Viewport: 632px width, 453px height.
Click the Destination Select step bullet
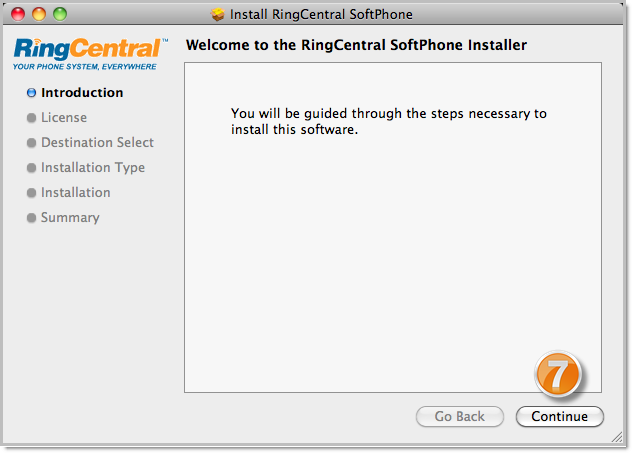31,143
